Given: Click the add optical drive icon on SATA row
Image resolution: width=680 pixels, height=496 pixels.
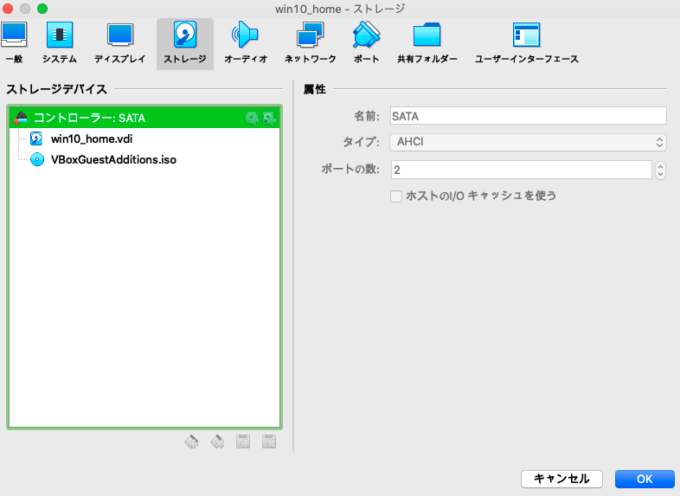Looking at the screenshot, I should (252, 118).
